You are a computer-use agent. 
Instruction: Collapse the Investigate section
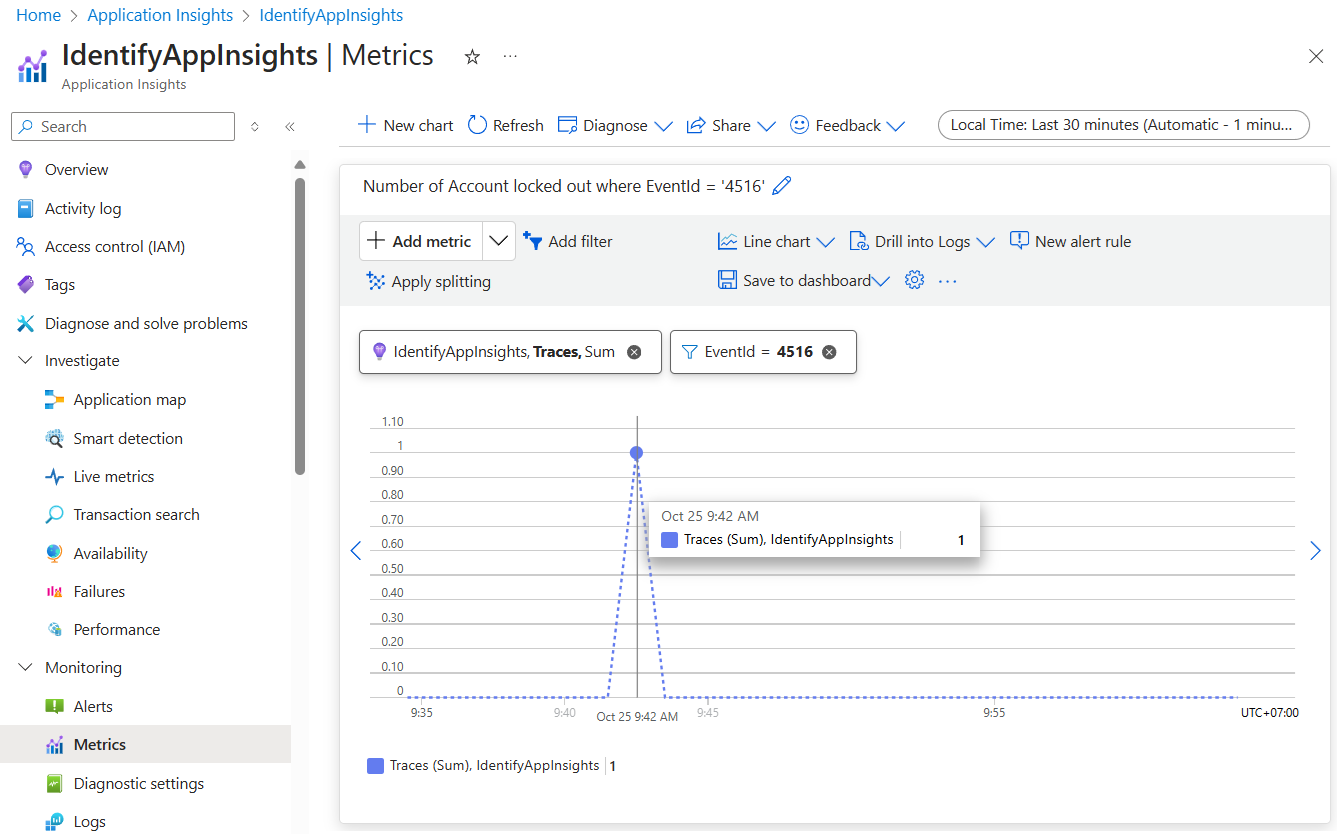click(26, 361)
